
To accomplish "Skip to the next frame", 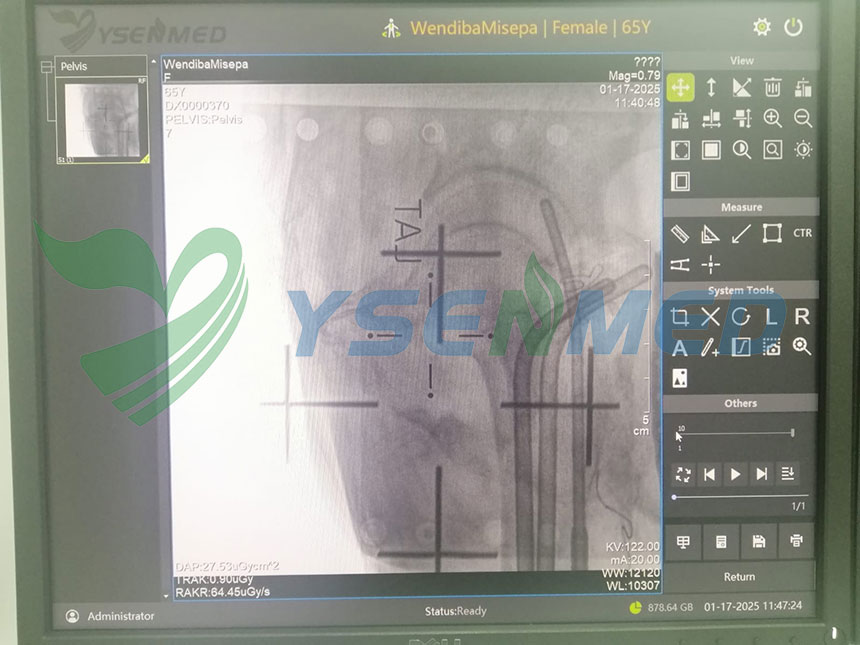I will coord(762,474).
